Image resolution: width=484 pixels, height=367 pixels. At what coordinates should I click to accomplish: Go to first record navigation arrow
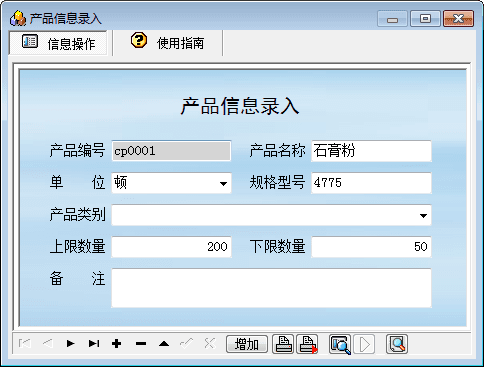(x=25, y=343)
